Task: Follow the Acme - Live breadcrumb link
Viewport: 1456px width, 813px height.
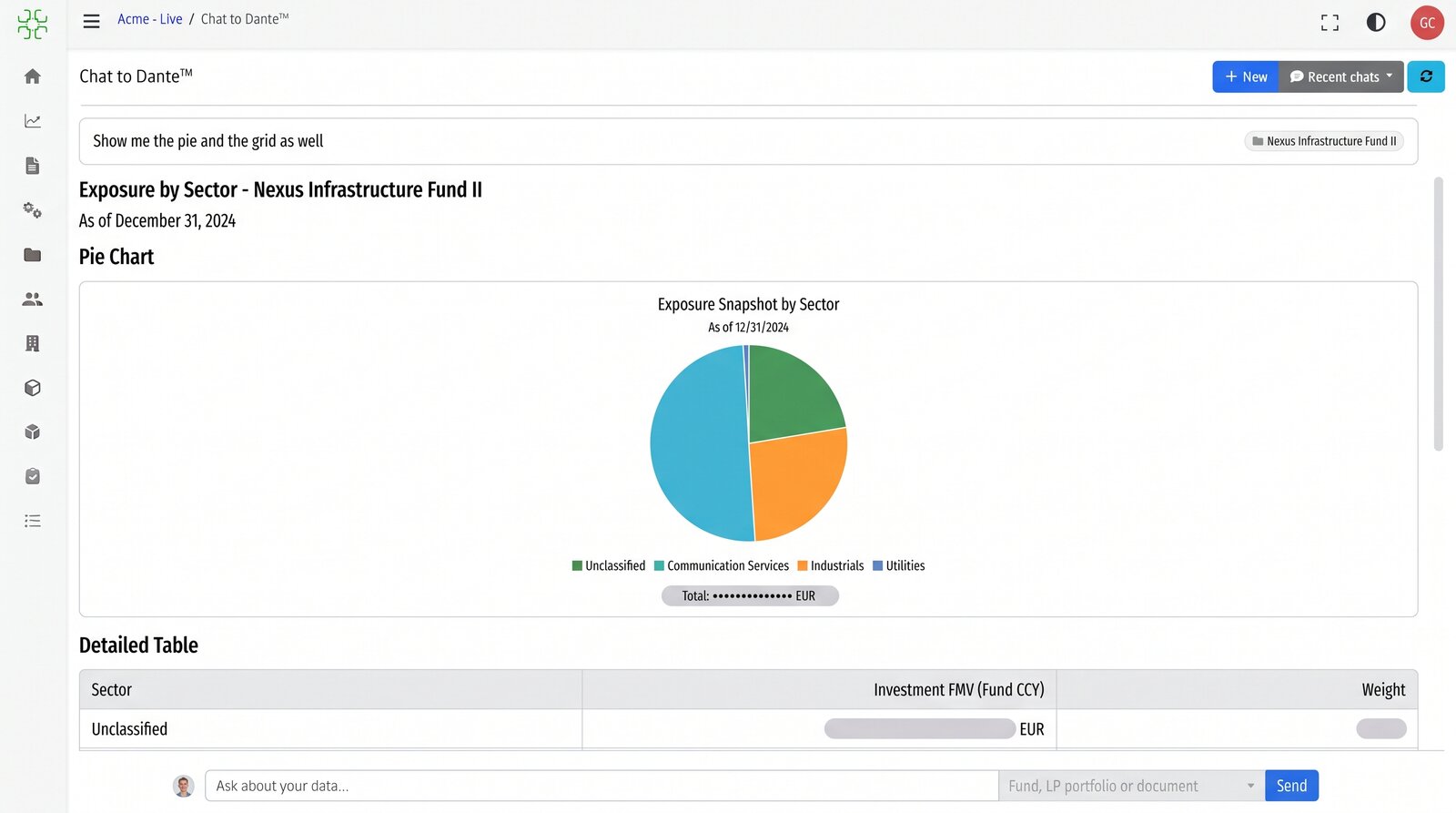Action: (150, 19)
